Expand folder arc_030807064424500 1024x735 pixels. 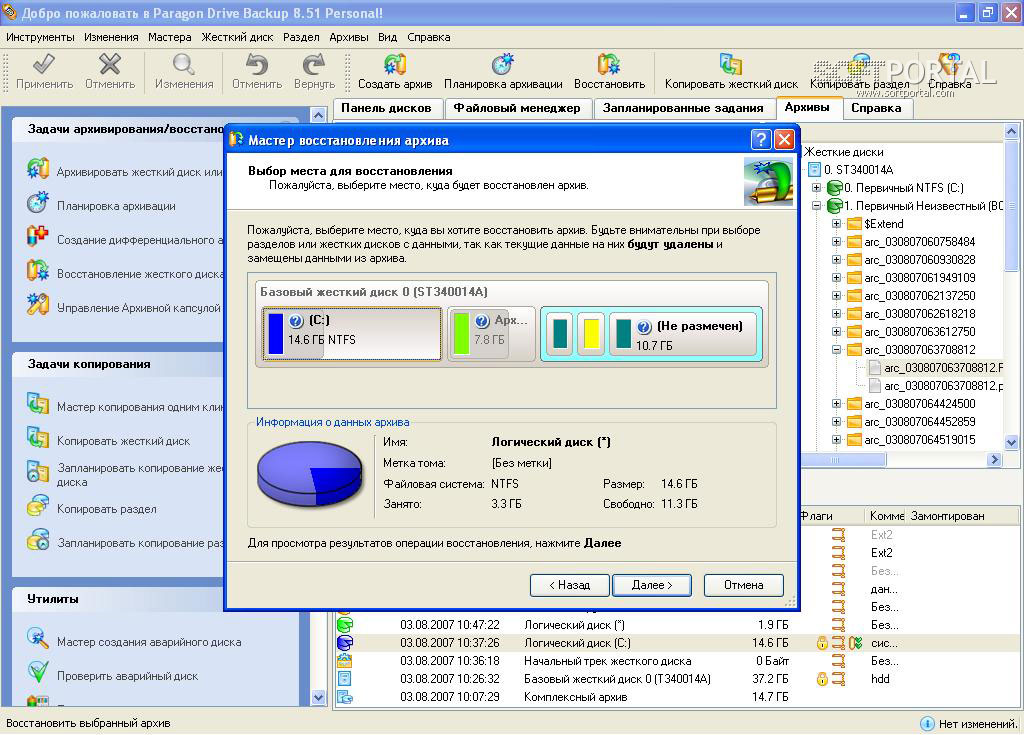(x=837, y=404)
